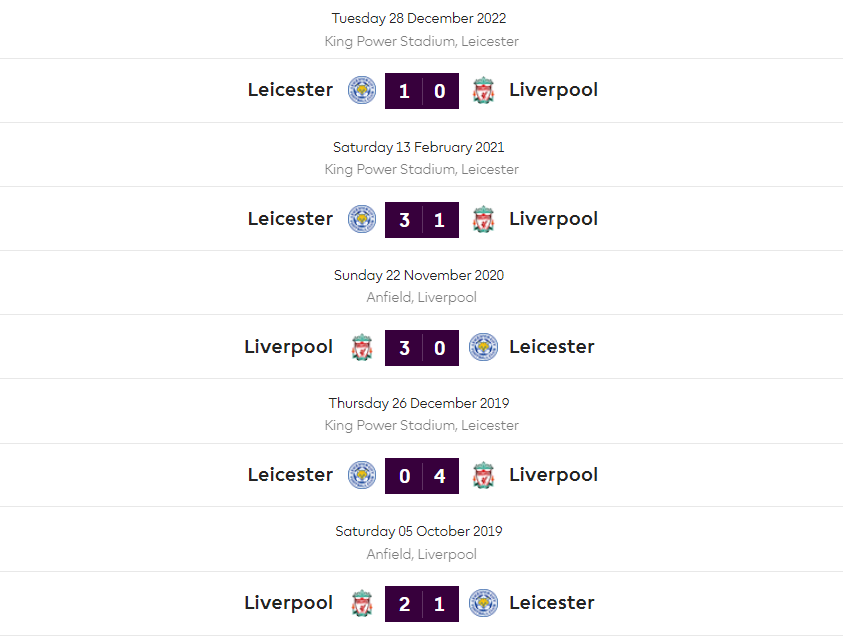Viewport: 843px width, 641px height.
Task: Select Liverpool team name in 22 November 2020 match
Action: [x=288, y=347]
